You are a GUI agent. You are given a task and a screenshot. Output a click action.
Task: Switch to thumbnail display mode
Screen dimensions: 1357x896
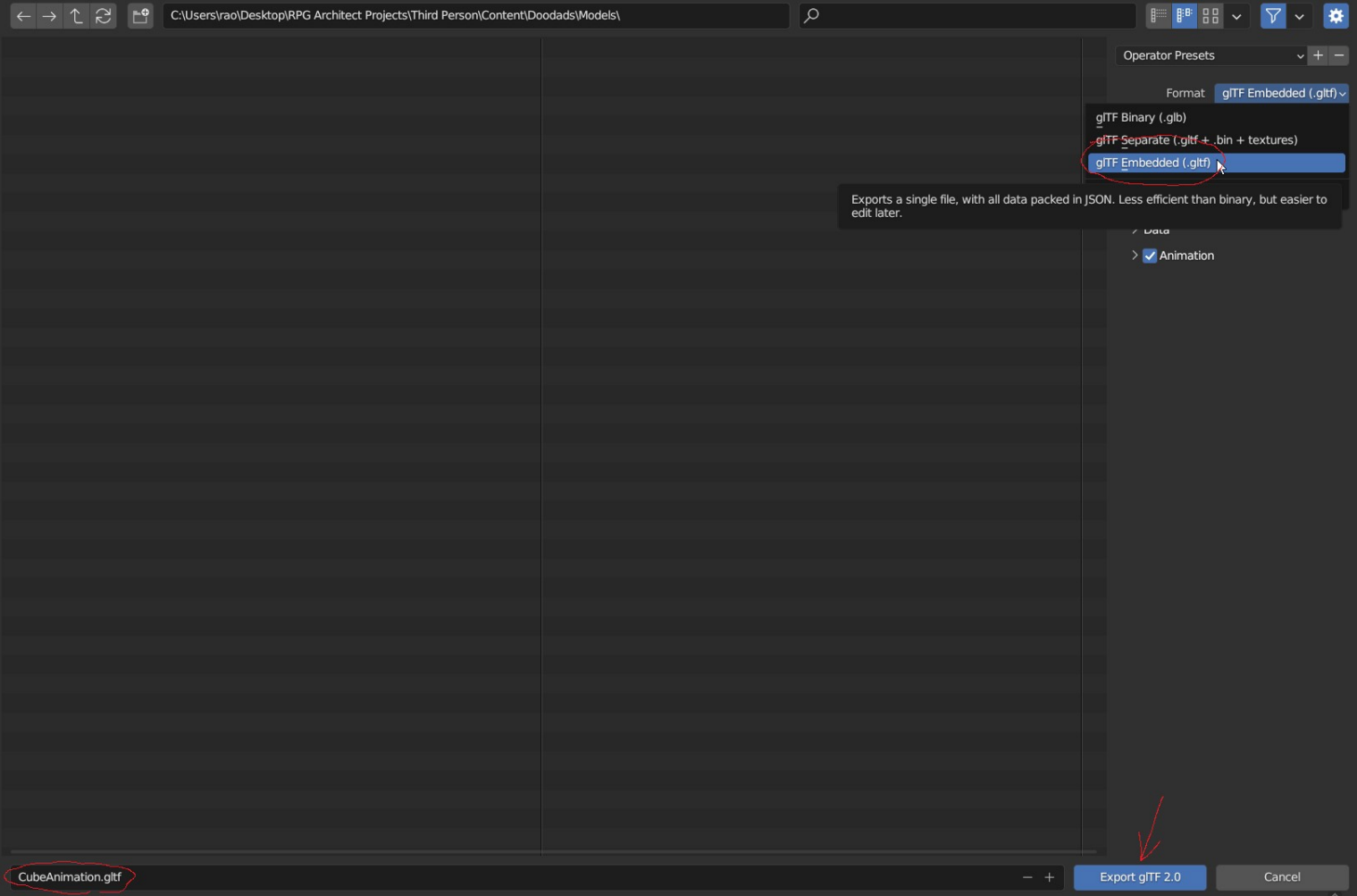1210,16
